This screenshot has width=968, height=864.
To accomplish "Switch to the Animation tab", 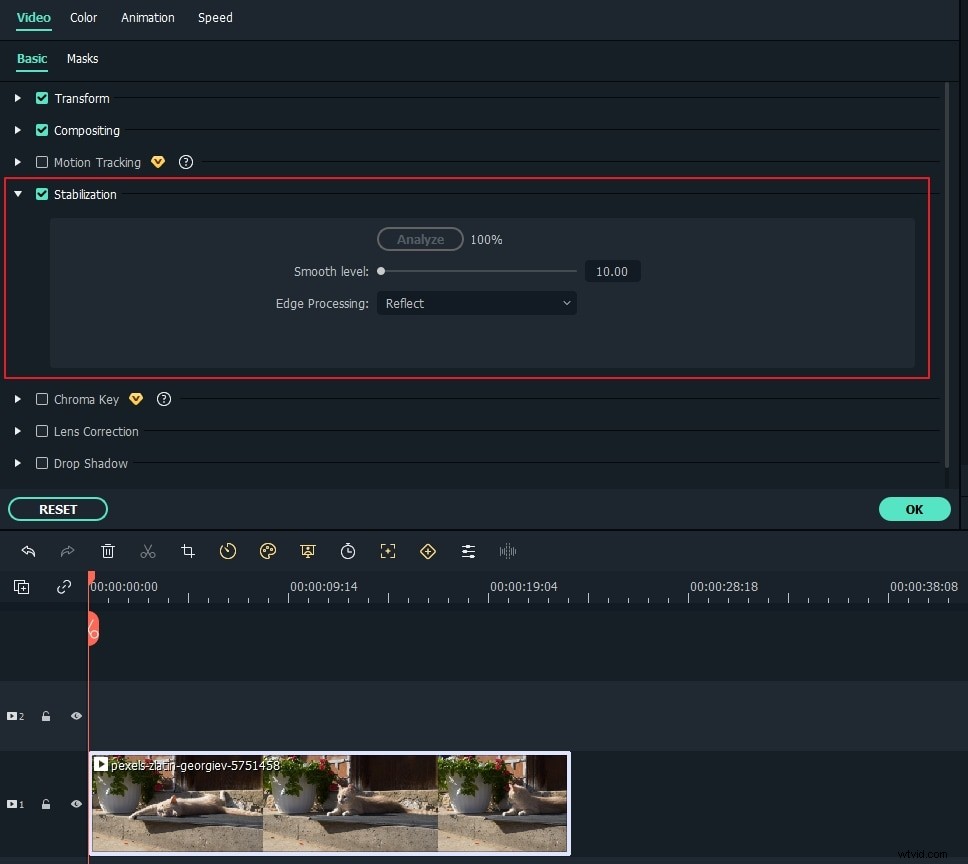I will 148,17.
